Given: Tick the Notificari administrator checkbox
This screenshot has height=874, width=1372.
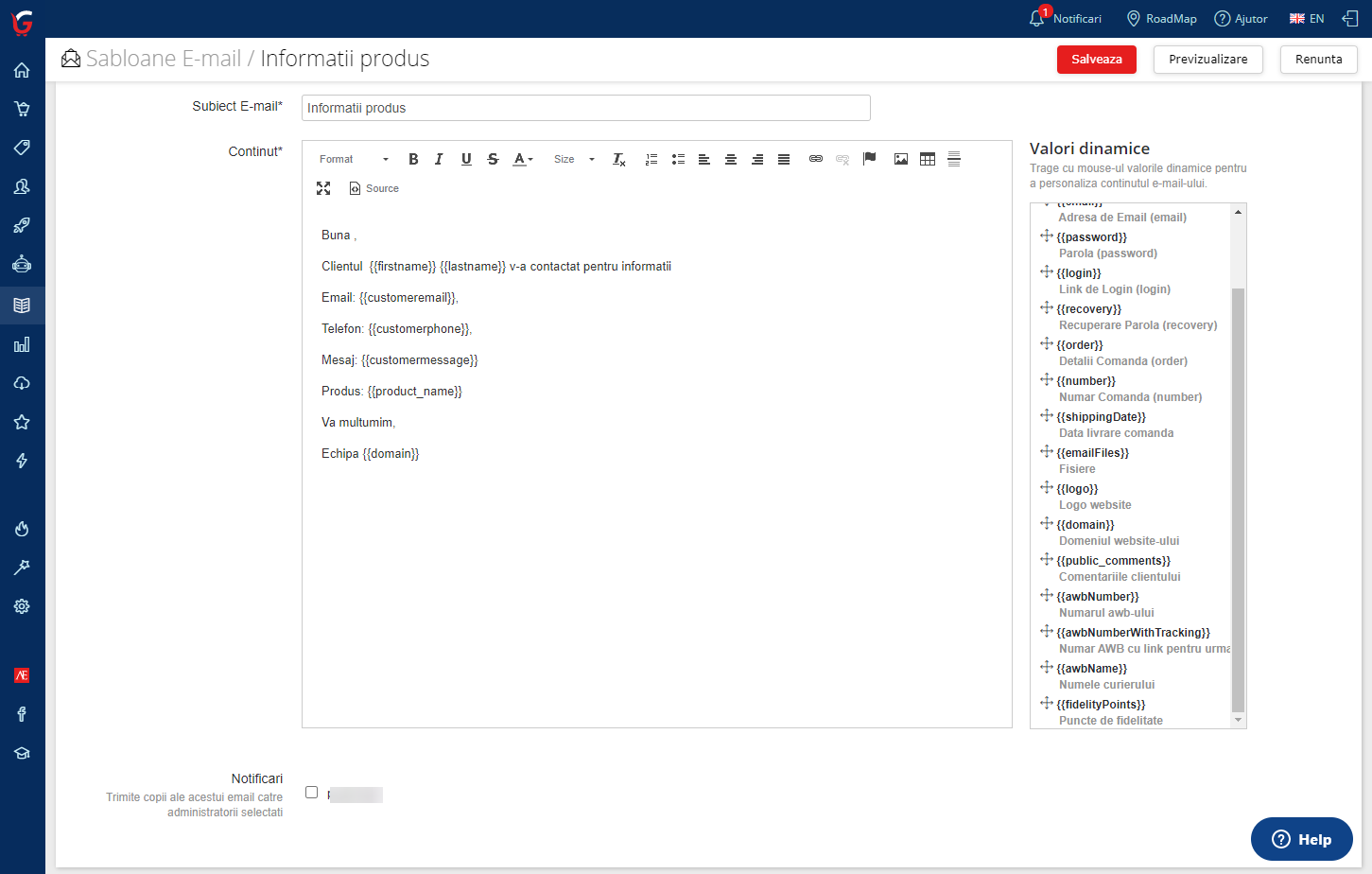Looking at the screenshot, I should [x=311, y=793].
